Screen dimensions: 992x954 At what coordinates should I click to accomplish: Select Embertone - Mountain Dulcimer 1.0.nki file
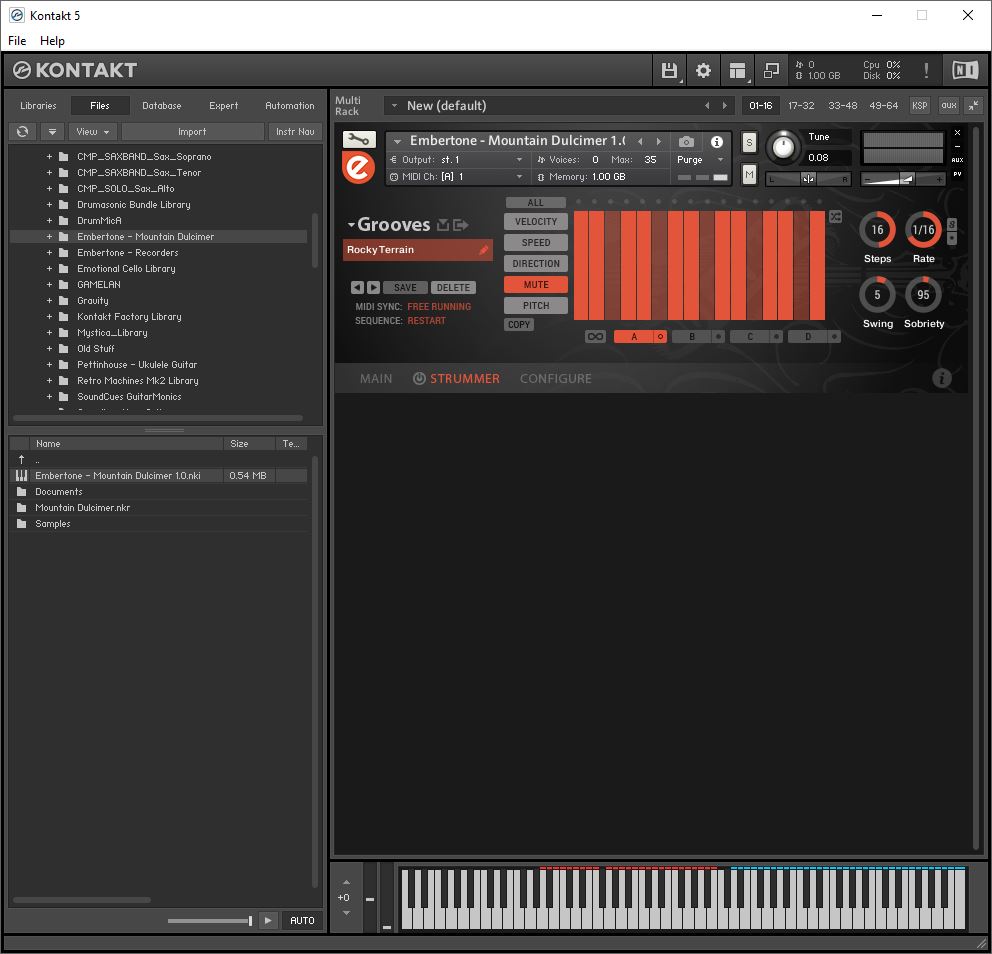pos(159,476)
